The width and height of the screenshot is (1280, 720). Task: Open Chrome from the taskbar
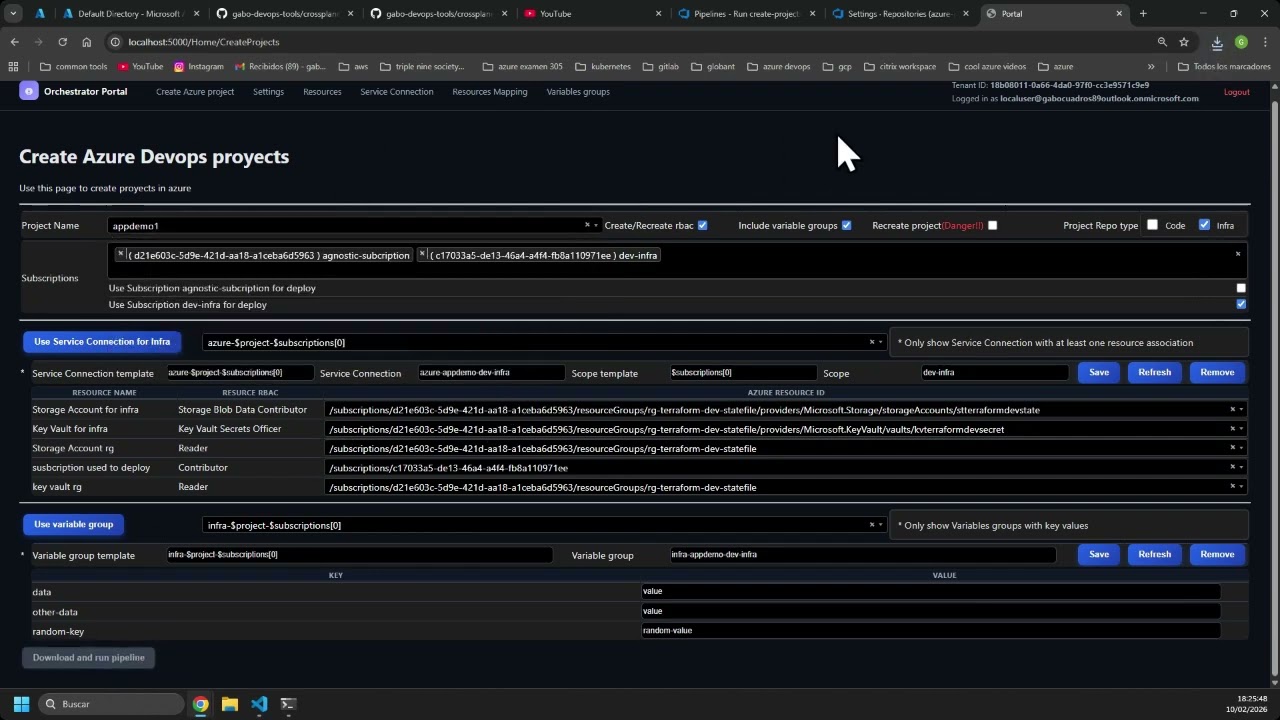[201, 704]
